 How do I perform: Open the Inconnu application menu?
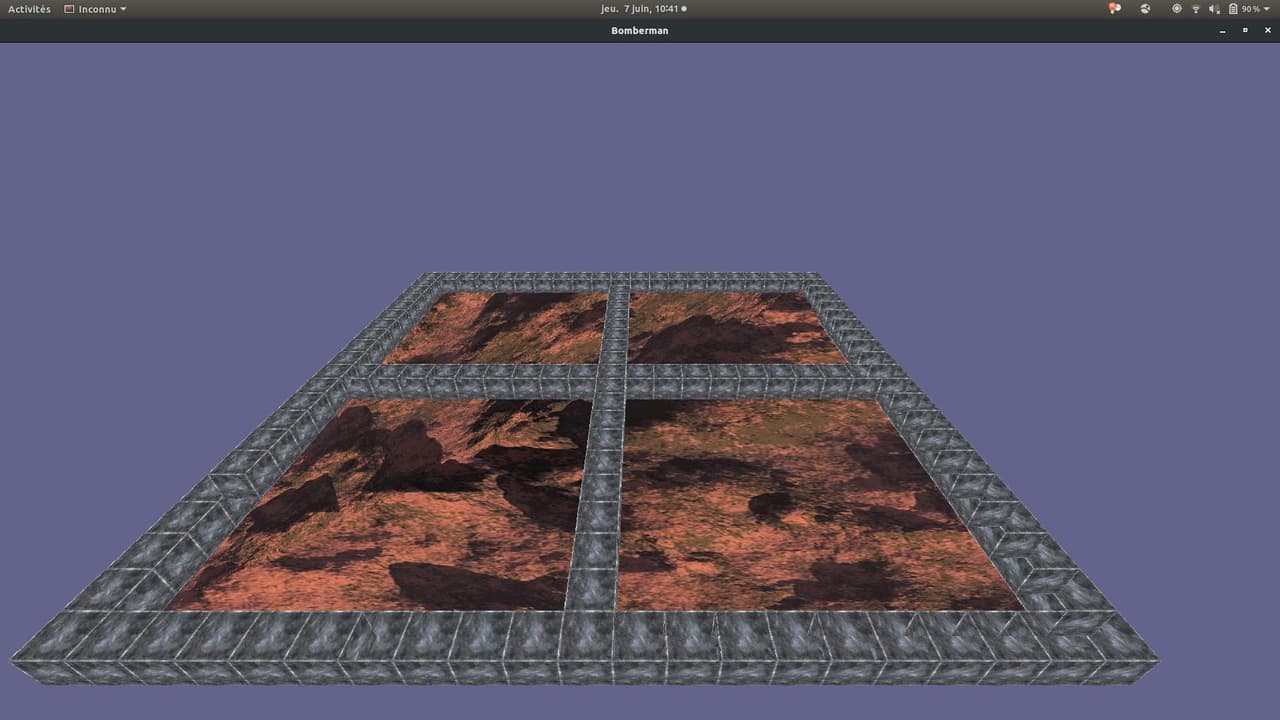point(95,9)
